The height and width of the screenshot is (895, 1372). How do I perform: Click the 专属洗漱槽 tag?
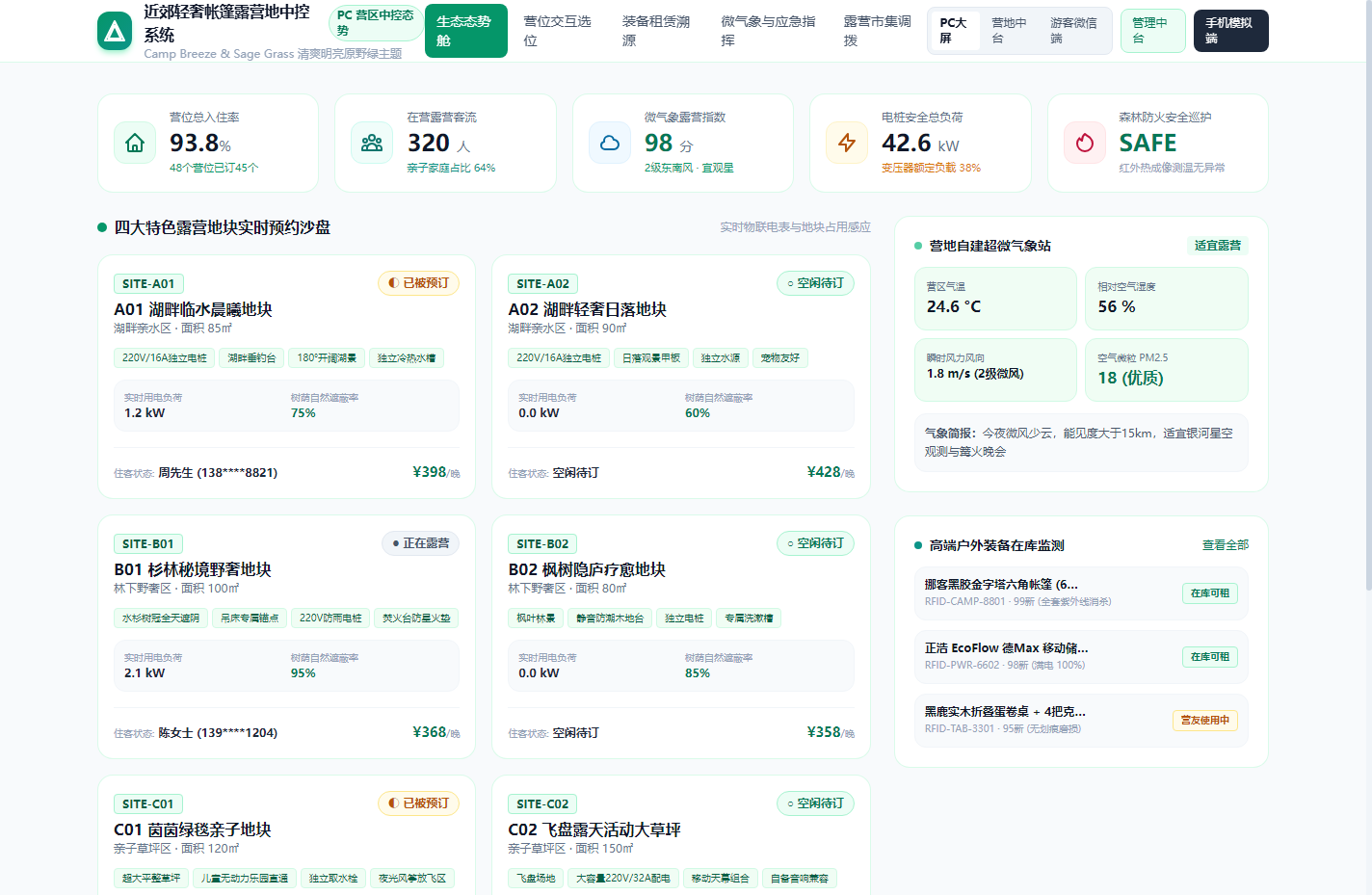click(x=749, y=619)
